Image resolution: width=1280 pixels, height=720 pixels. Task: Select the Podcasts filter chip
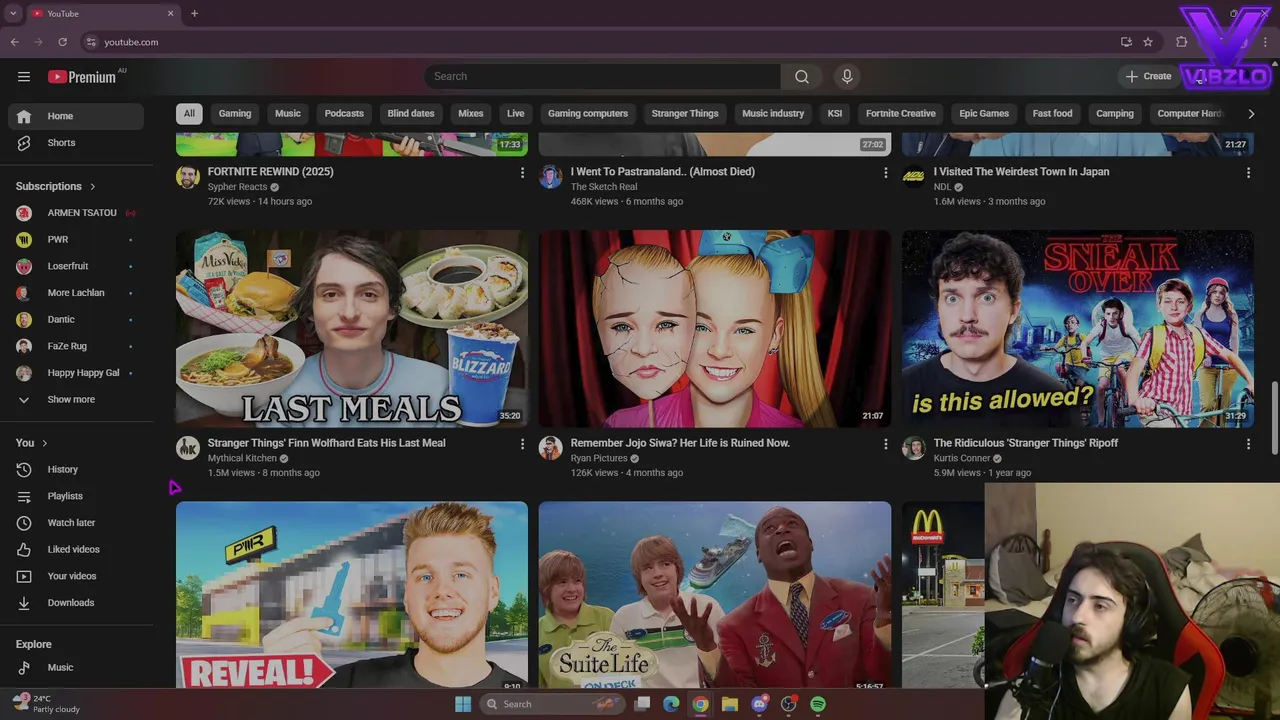[x=344, y=113]
